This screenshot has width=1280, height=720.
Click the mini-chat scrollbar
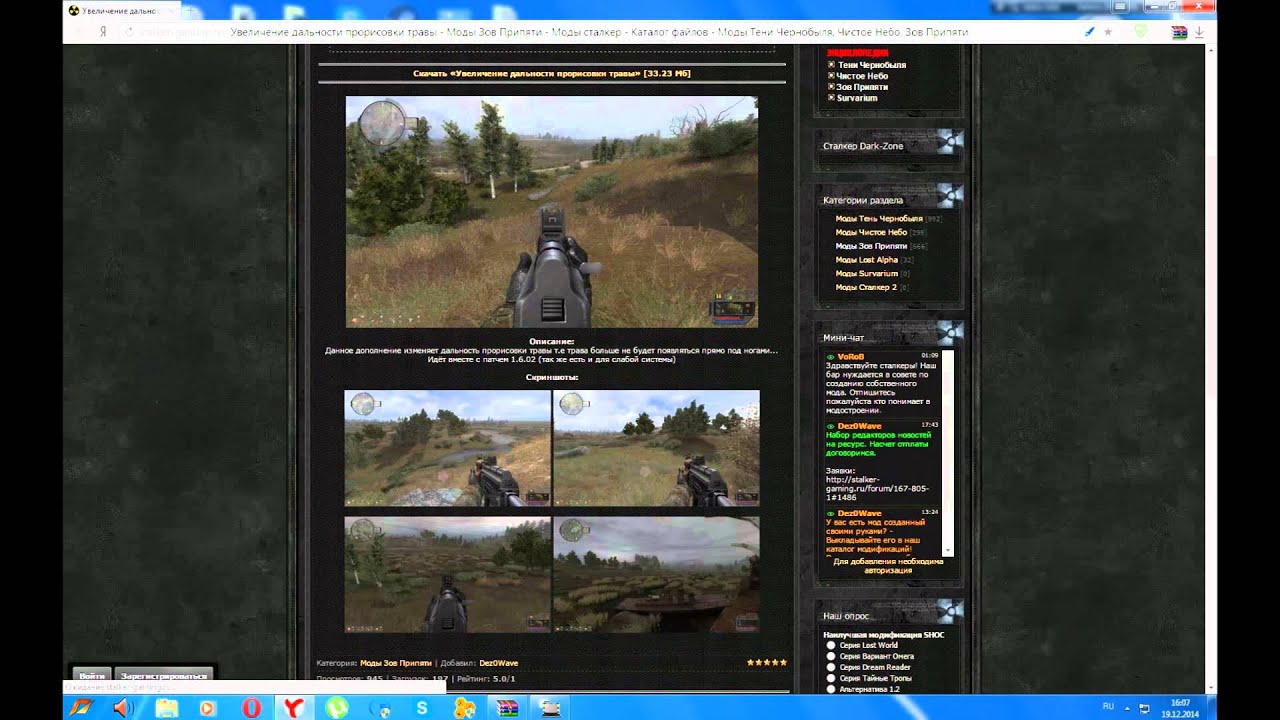[948, 453]
